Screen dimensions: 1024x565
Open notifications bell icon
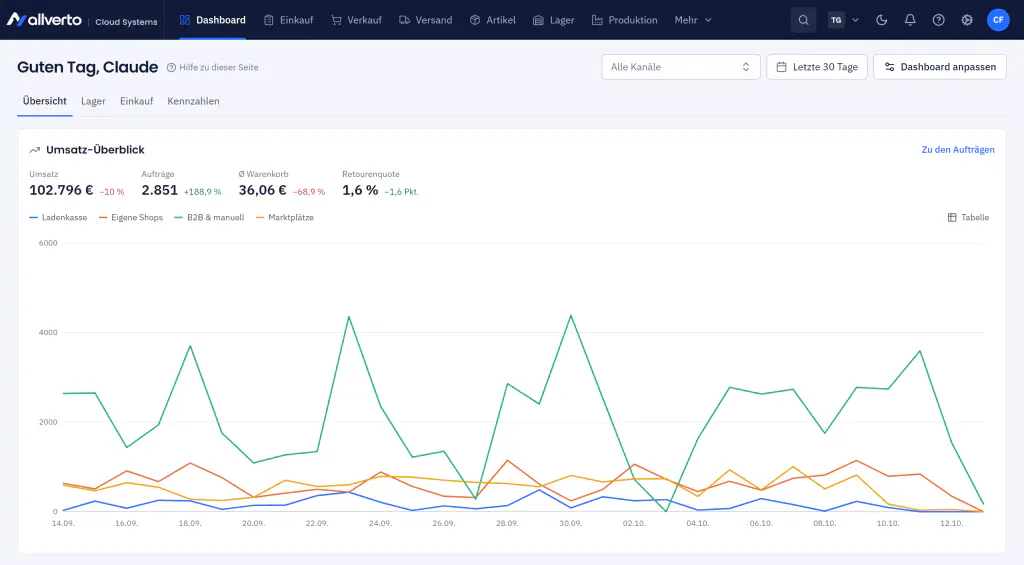tap(910, 20)
